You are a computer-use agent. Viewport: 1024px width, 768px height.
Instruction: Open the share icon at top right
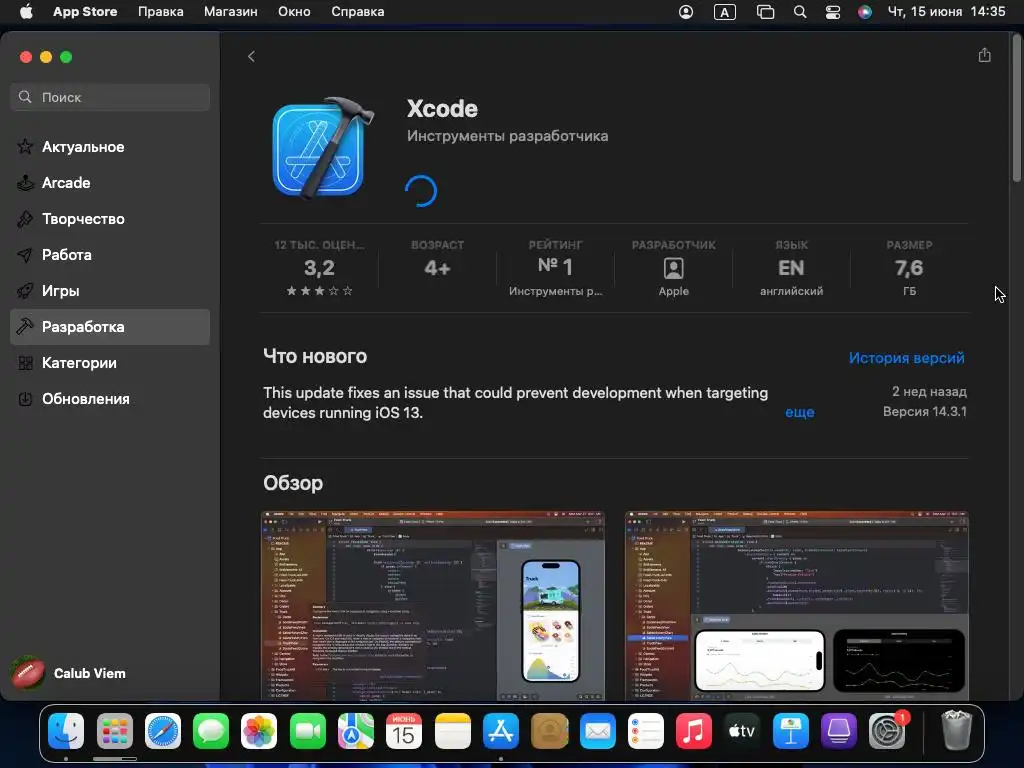click(984, 56)
